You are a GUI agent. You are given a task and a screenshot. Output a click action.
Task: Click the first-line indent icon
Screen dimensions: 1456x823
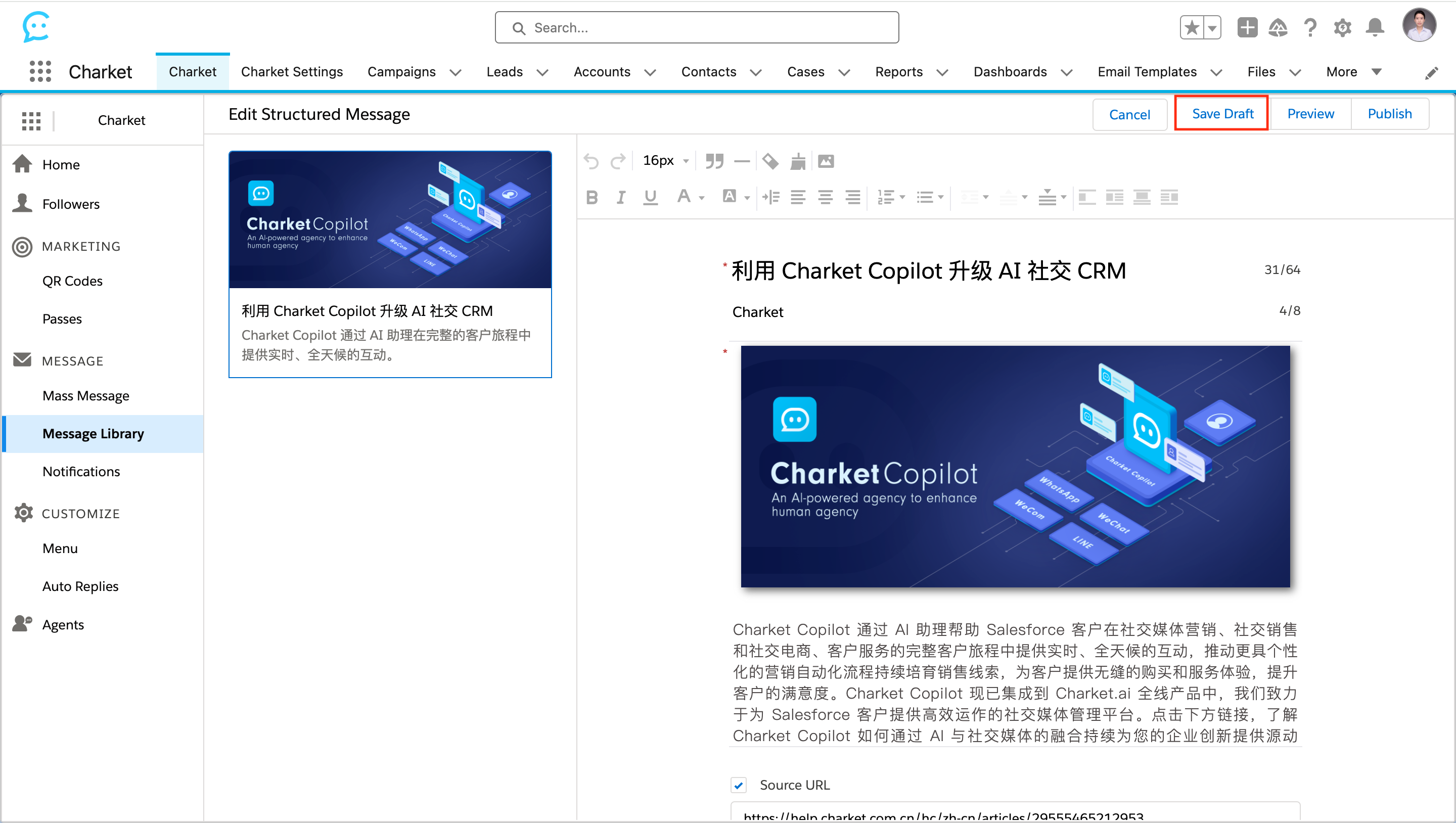click(x=770, y=197)
